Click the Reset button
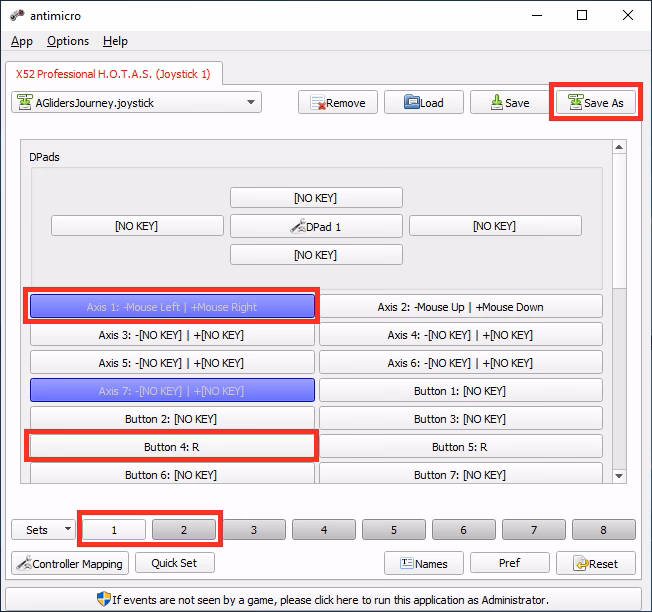Image resolution: width=652 pixels, height=612 pixels. (x=596, y=563)
